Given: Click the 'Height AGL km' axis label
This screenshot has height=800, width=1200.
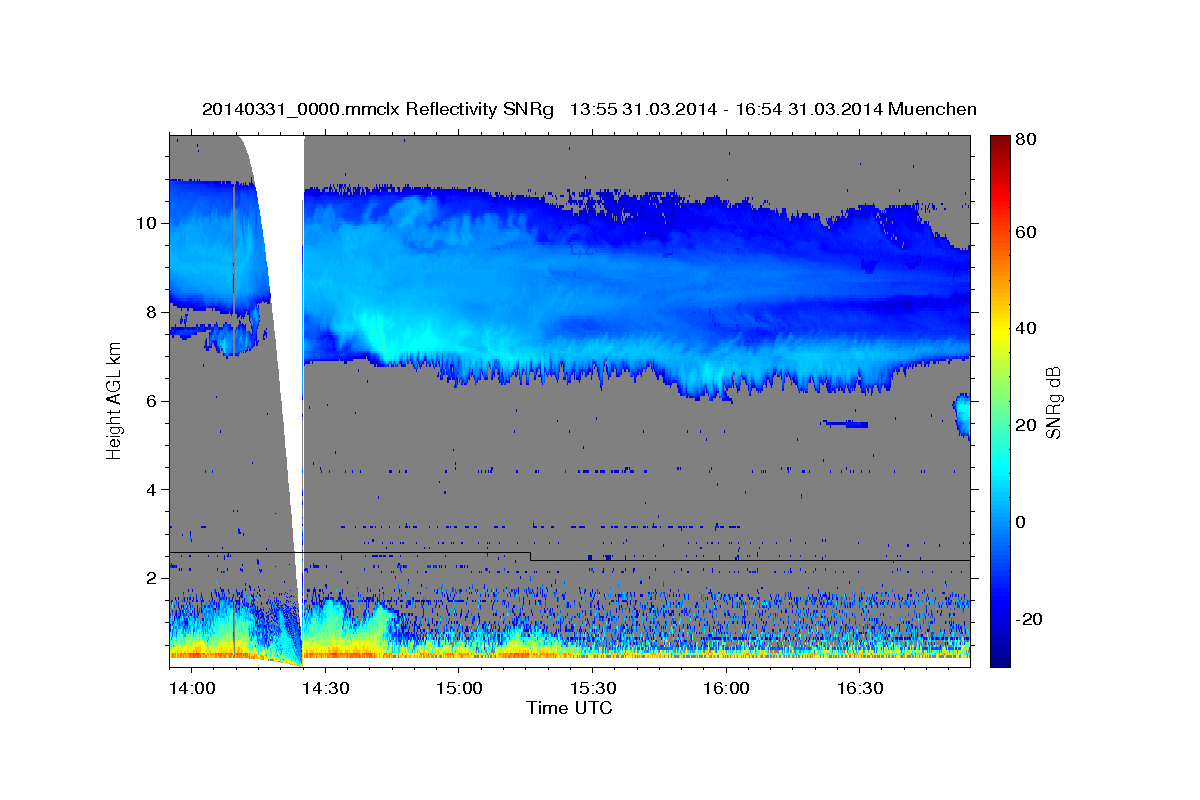Looking at the screenshot, I should click(x=114, y=399).
